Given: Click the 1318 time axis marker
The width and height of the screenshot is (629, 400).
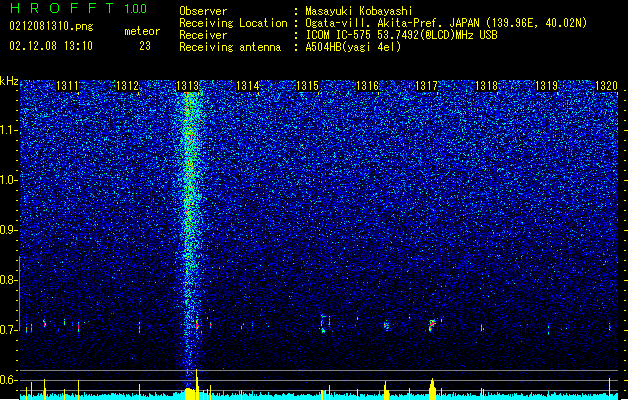Looking at the screenshot, I should 487,86.
